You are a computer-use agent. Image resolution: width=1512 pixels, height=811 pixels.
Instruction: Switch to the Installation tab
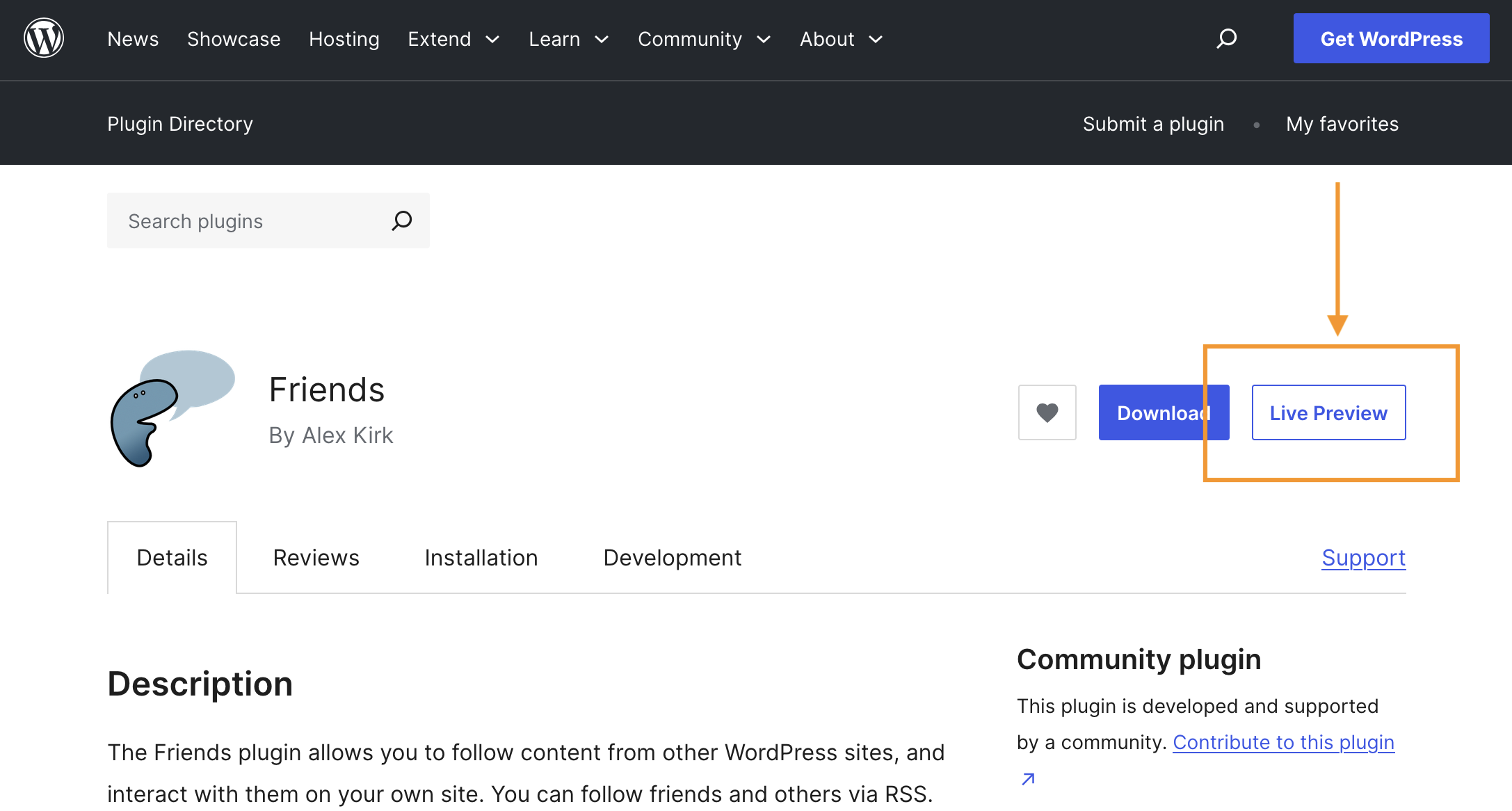(x=481, y=558)
